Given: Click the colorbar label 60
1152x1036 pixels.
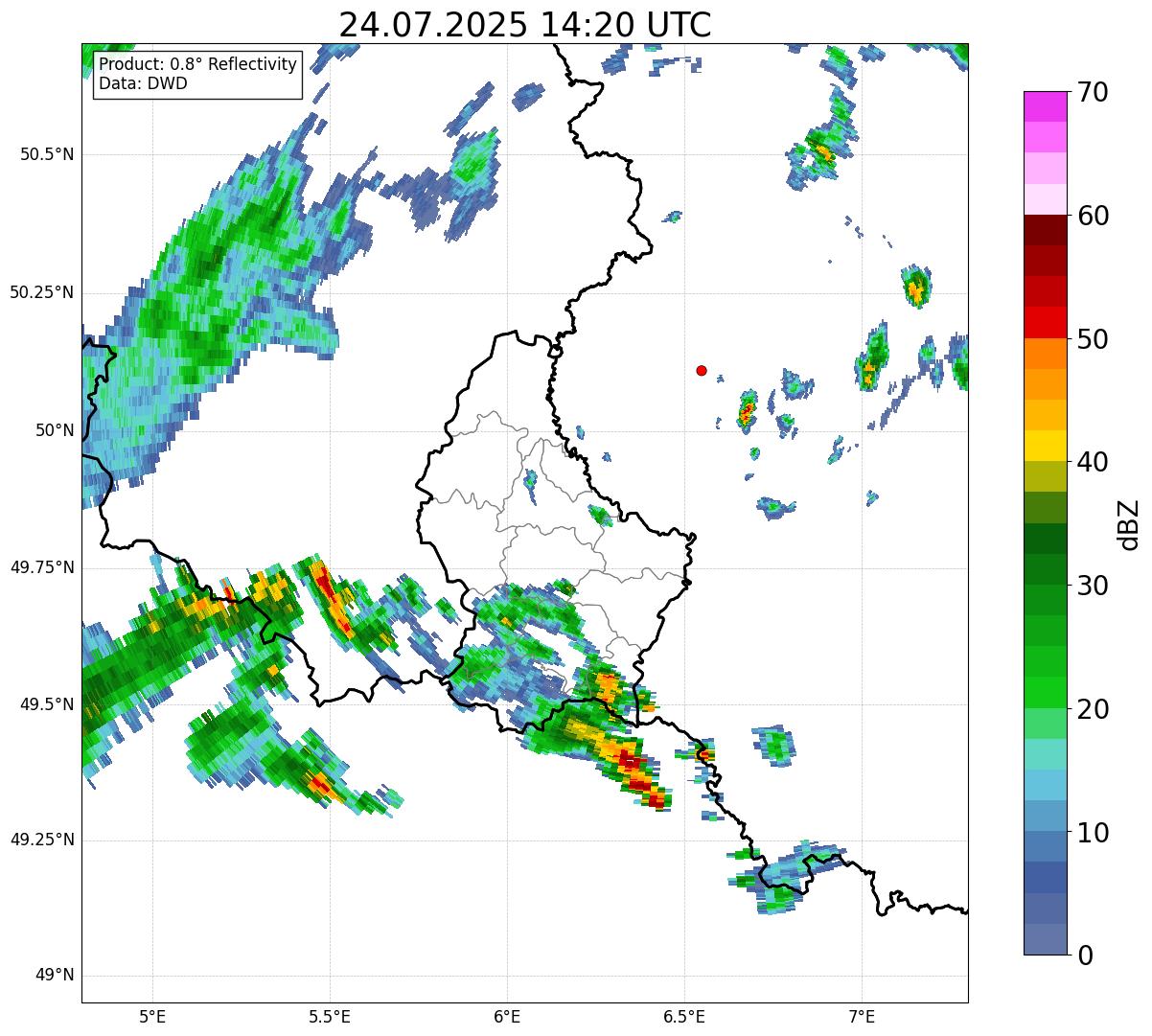Looking at the screenshot, I should coord(1093,216).
